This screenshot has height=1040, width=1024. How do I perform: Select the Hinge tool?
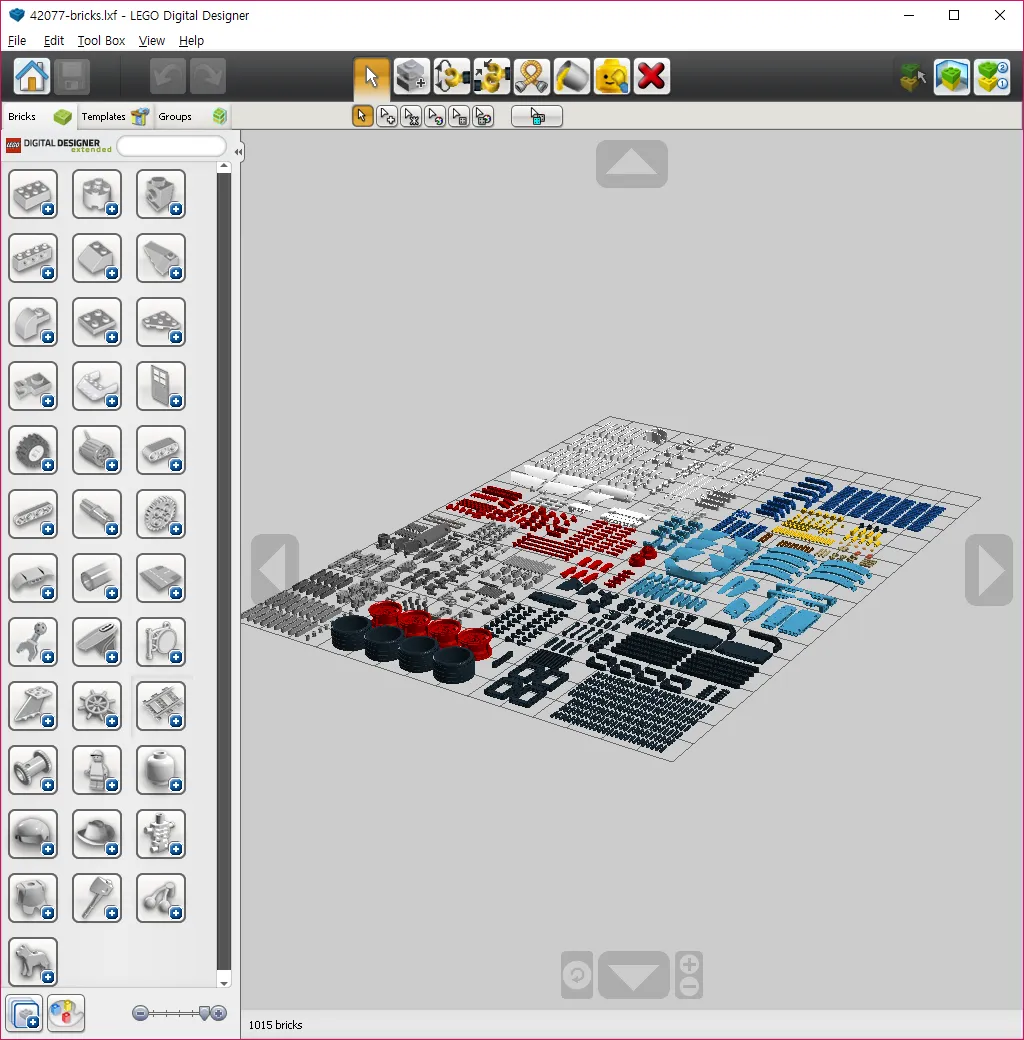coord(452,76)
